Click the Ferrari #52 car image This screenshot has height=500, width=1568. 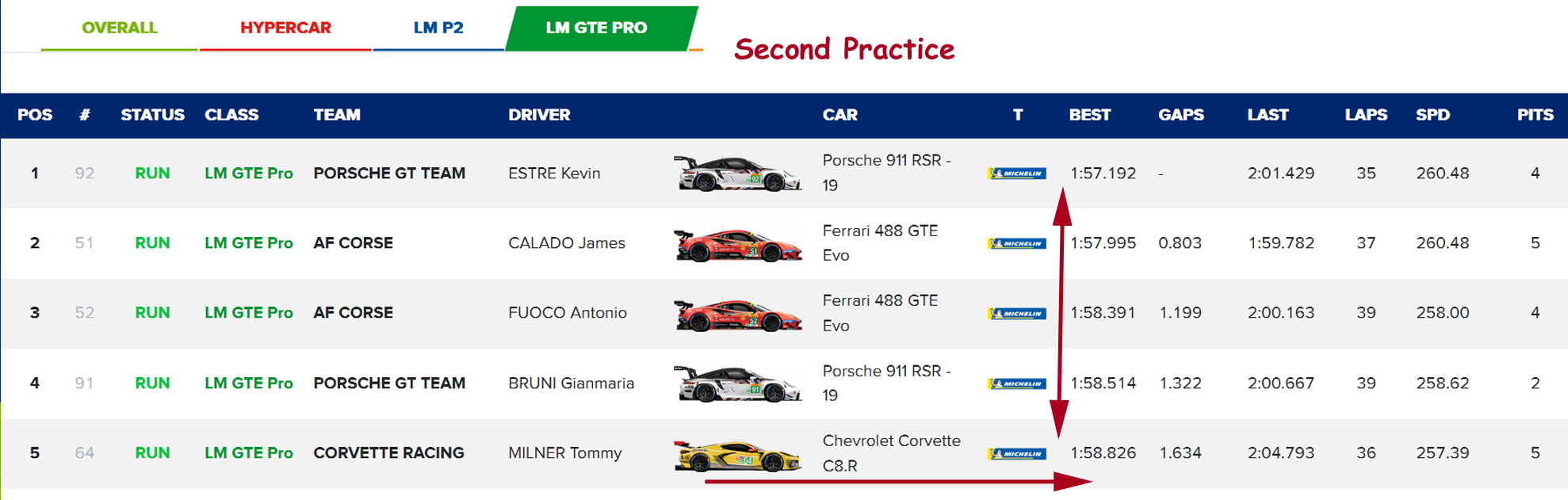pyautogui.click(x=737, y=314)
